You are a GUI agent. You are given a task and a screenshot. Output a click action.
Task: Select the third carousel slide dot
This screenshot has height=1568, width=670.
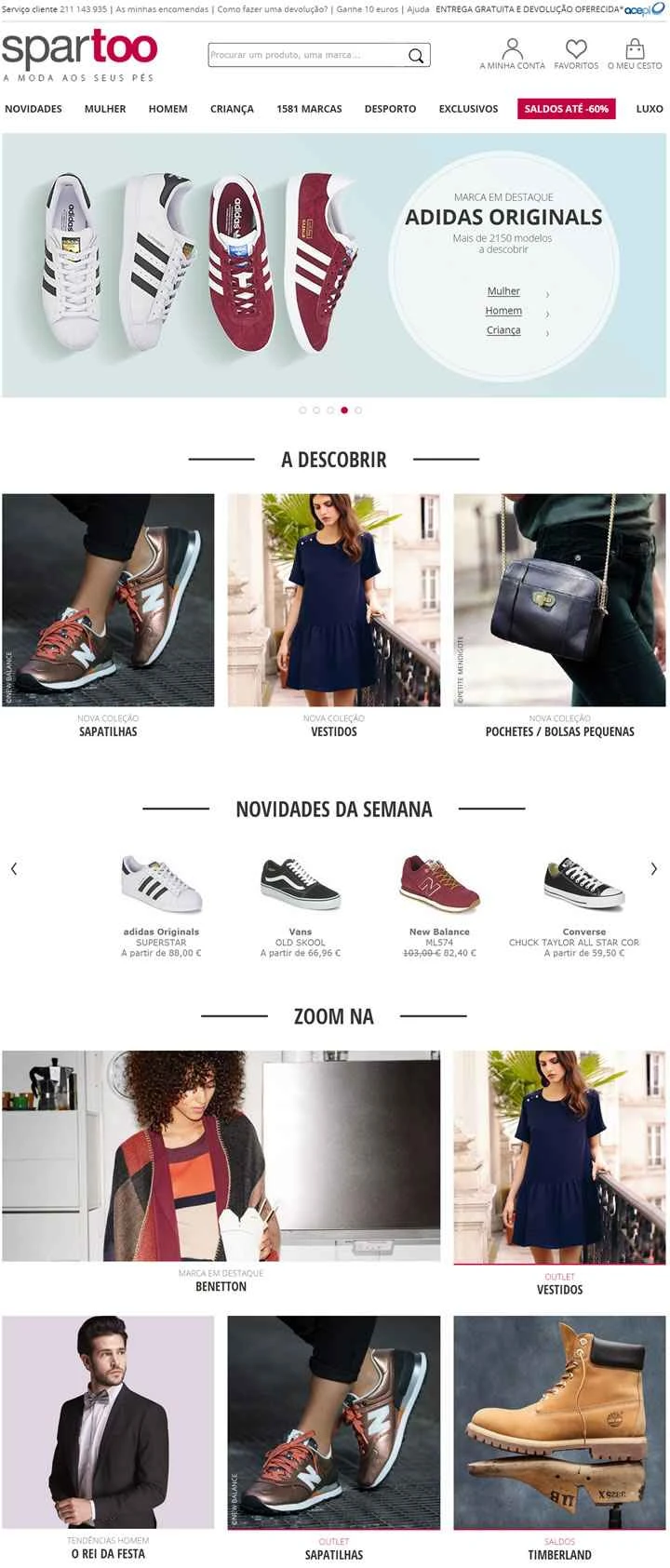[330, 409]
